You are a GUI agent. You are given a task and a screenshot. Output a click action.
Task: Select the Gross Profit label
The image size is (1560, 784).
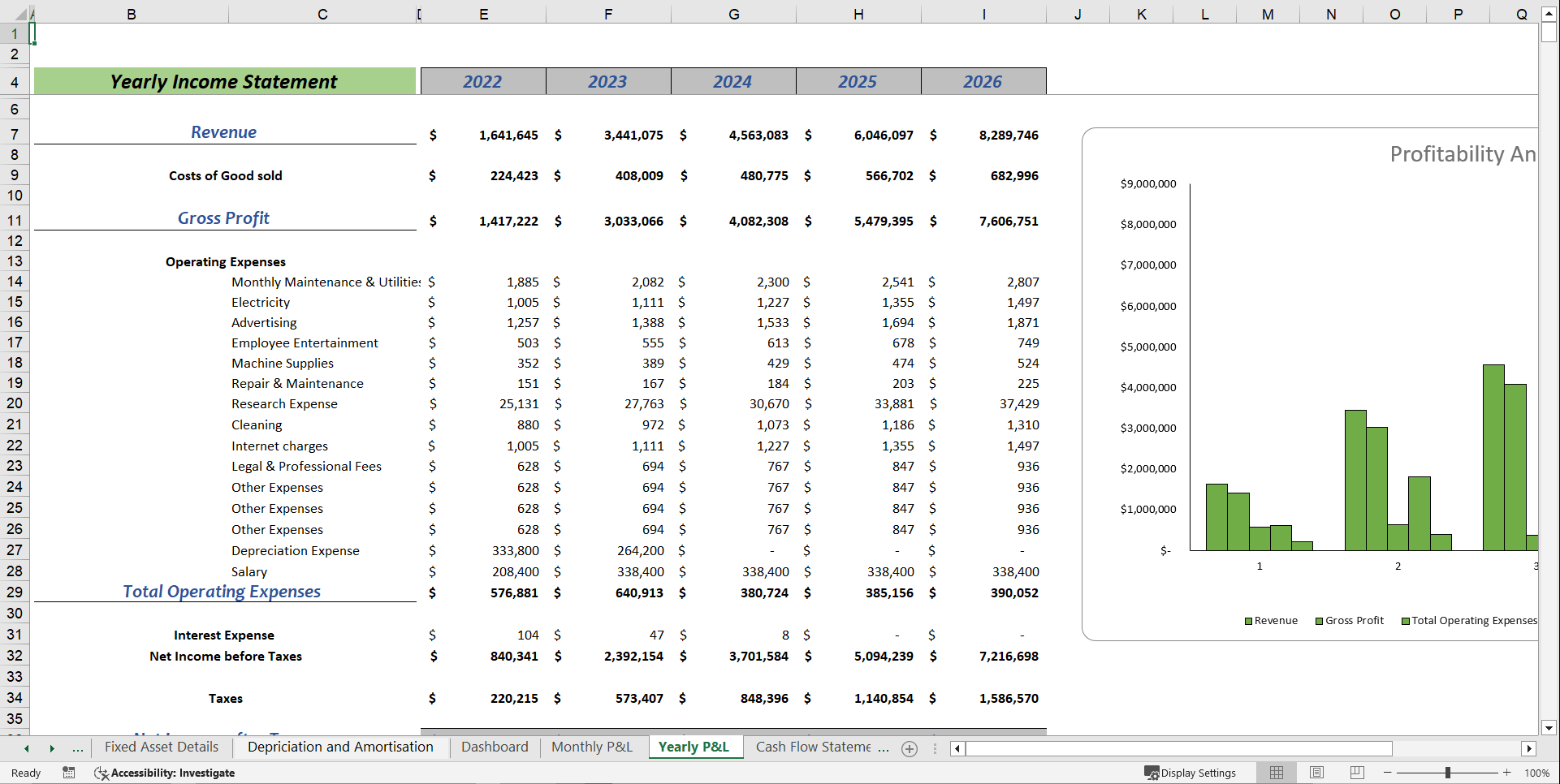[224, 218]
